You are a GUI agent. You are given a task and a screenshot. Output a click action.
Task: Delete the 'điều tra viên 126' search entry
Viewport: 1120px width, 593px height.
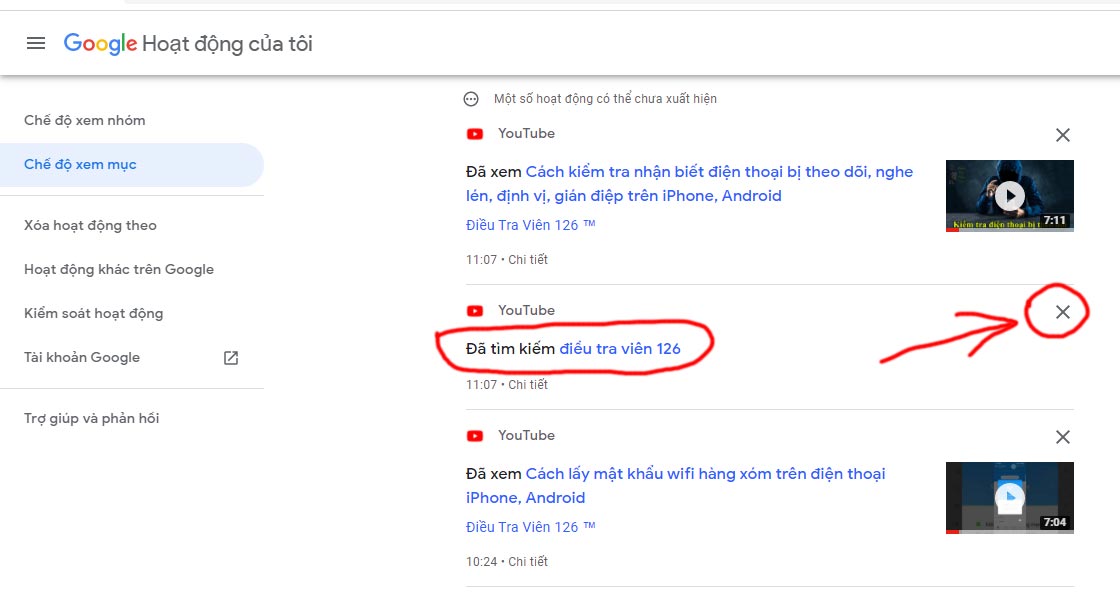point(1063,312)
